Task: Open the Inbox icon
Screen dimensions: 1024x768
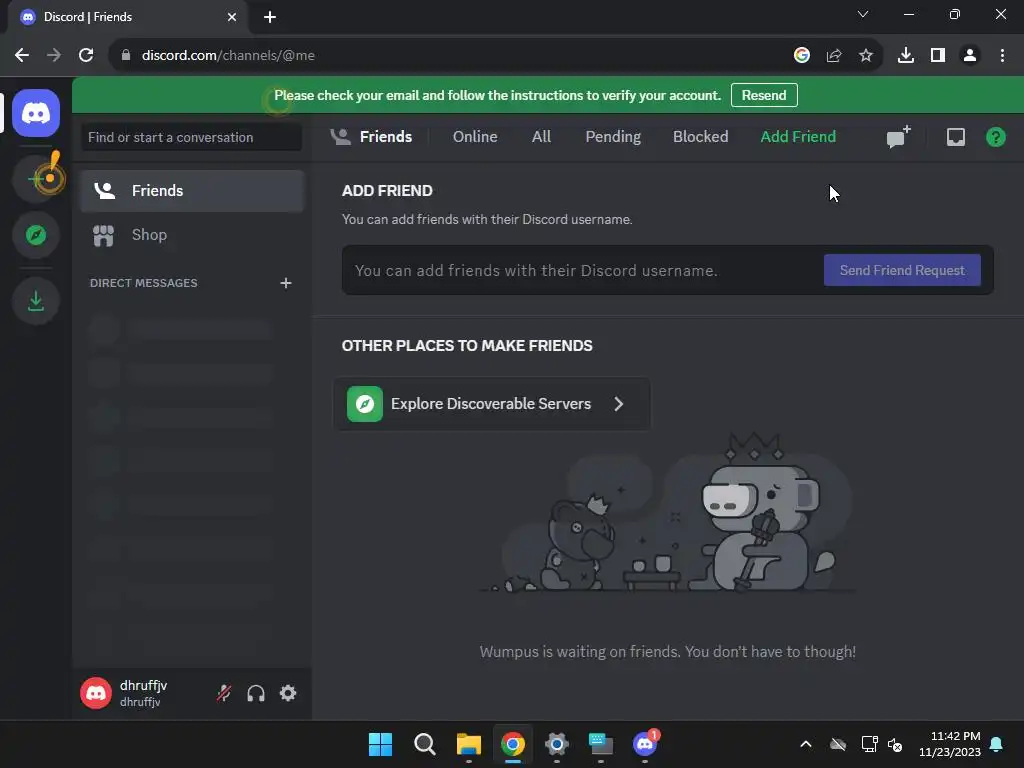Action: point(955,137)
